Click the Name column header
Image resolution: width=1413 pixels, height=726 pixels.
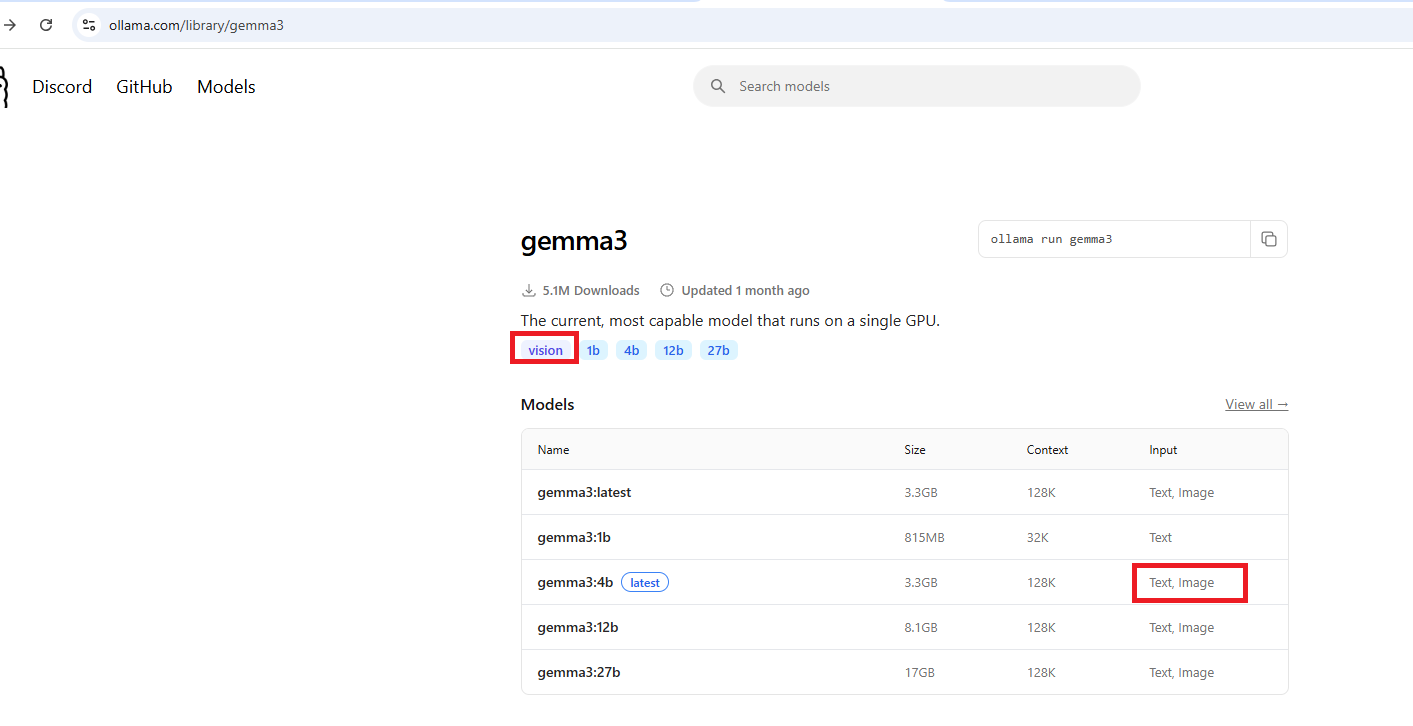[553, 450]
